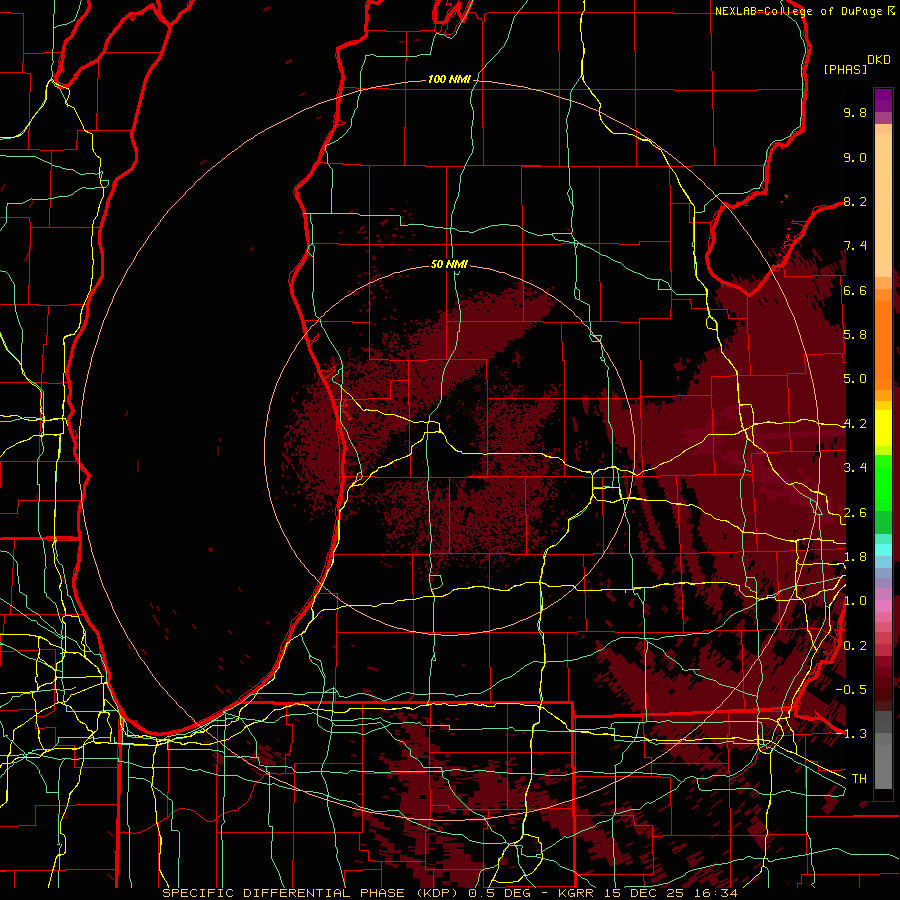Click the 9.0 value on the legend
This screenshot has width=900, height=900.
pyautogui.click(x=855, y=157)
